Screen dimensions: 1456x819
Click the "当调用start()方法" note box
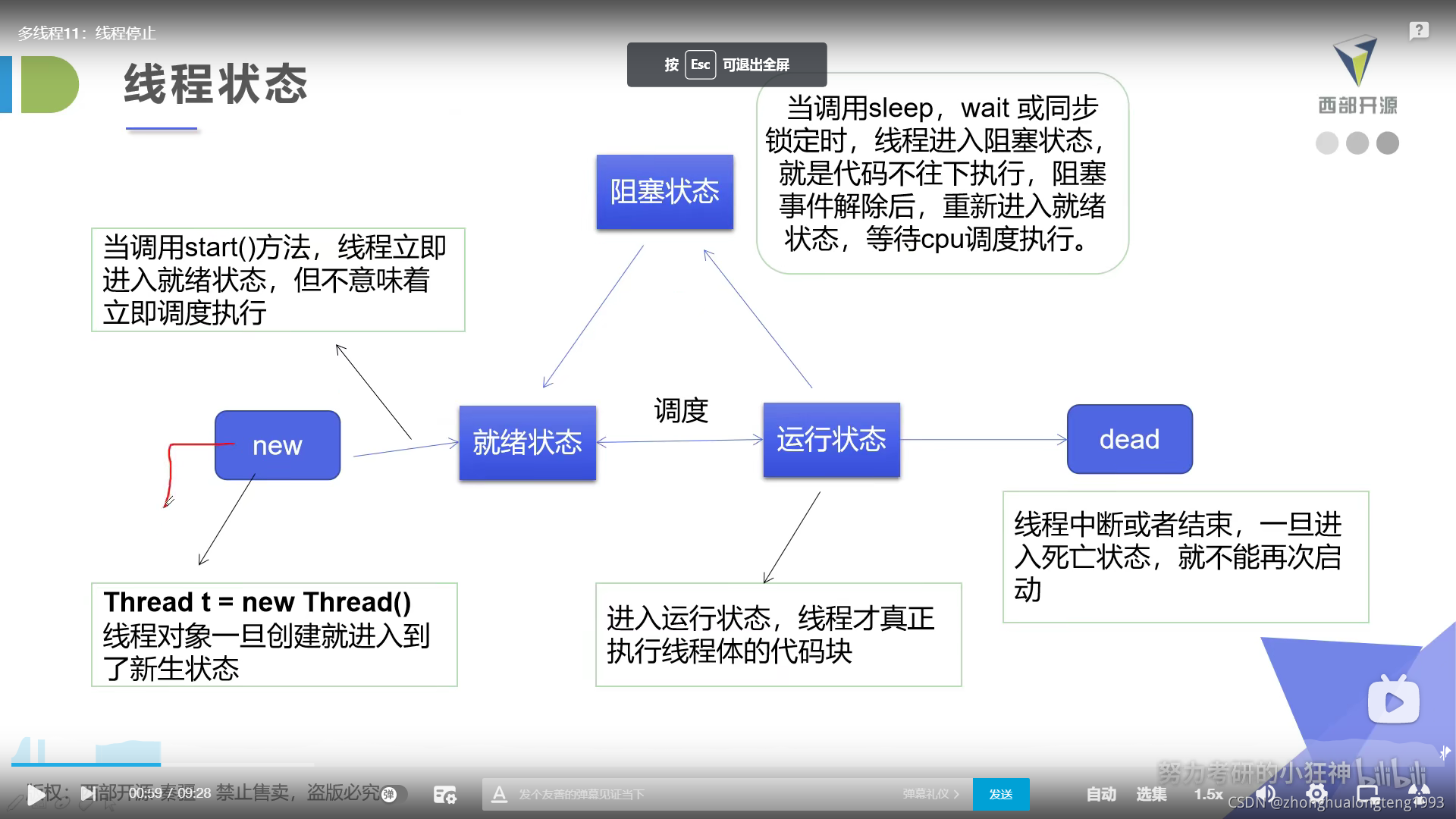[278, 280]
